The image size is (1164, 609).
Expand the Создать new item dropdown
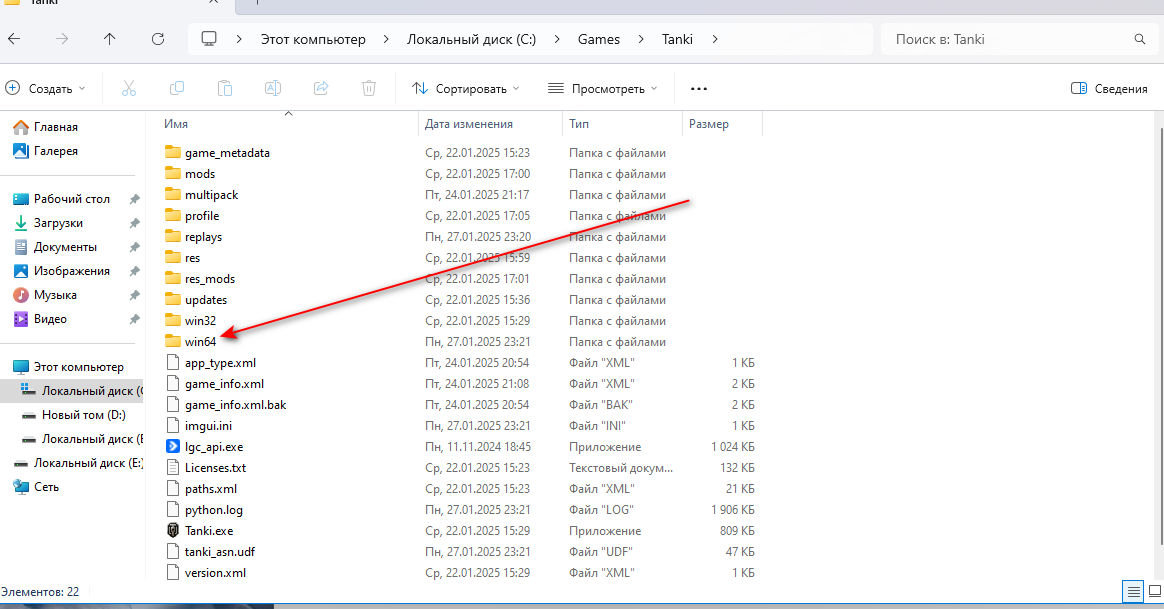(x=46, y=88)
